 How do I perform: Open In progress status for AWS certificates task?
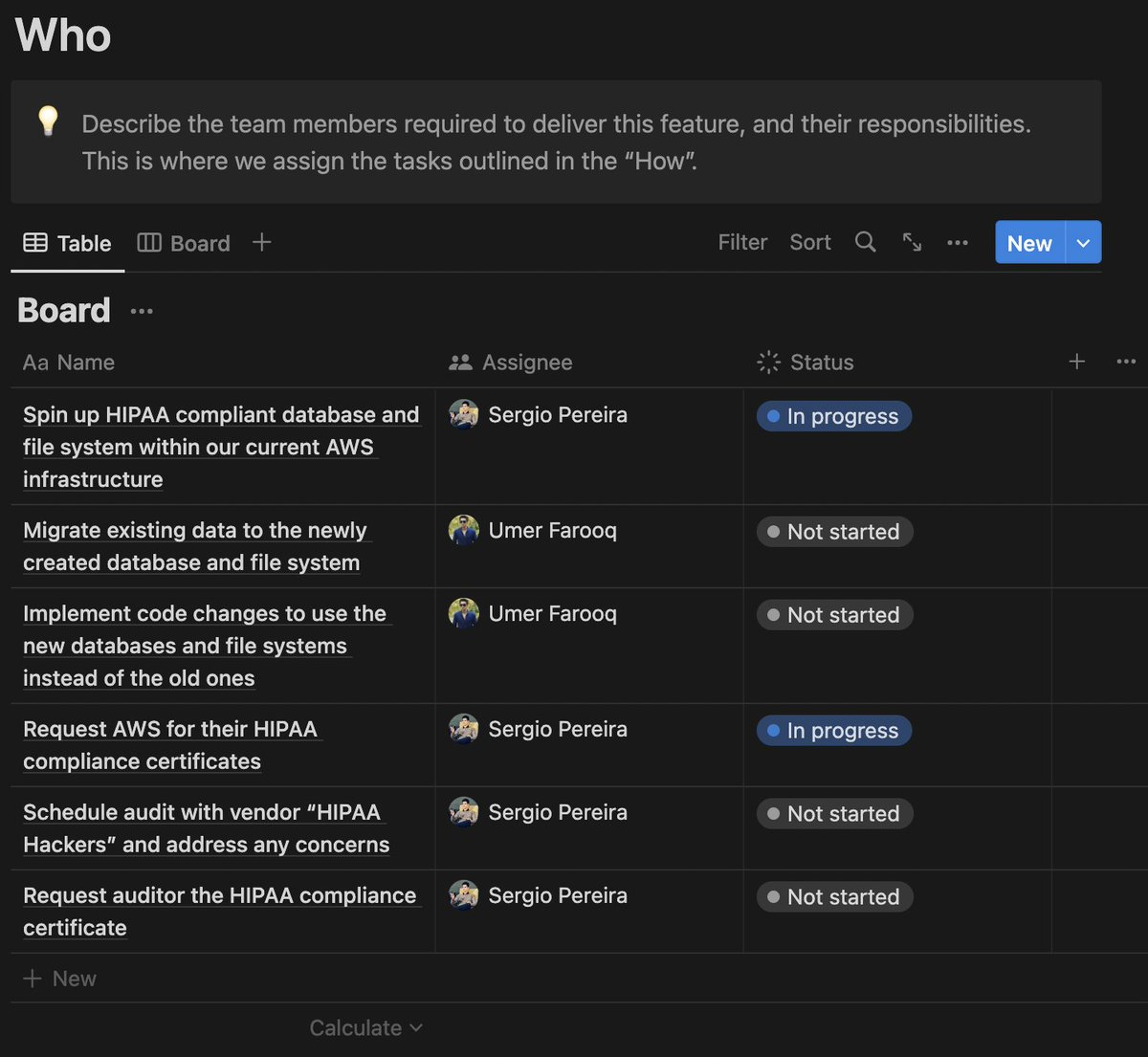coord(833,731)
